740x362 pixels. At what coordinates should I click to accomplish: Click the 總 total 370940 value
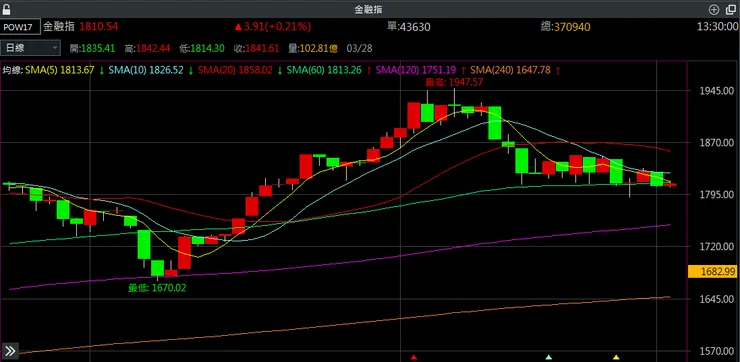pos(565,27)
